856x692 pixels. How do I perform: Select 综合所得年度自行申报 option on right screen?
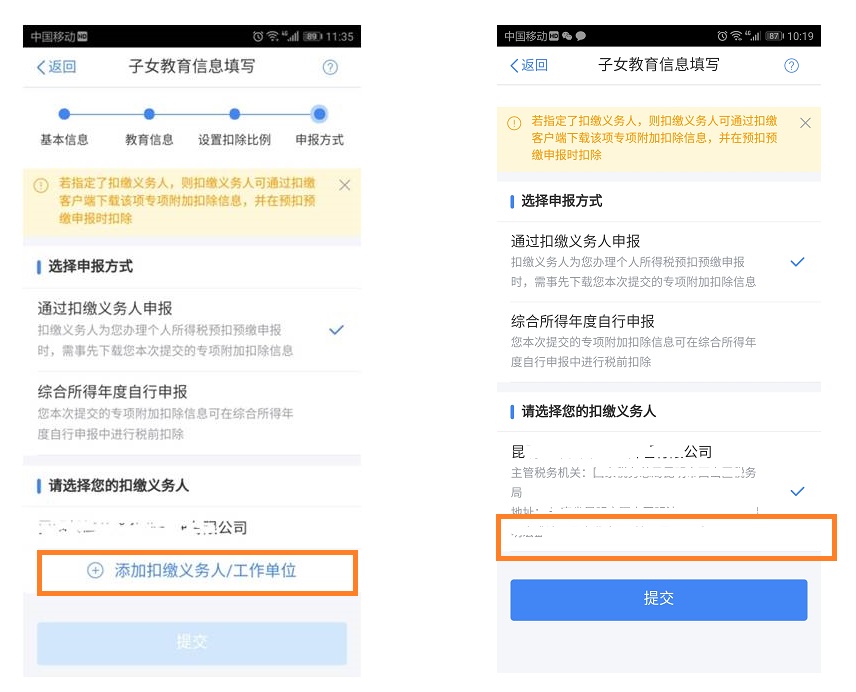(x=658, y=342)
